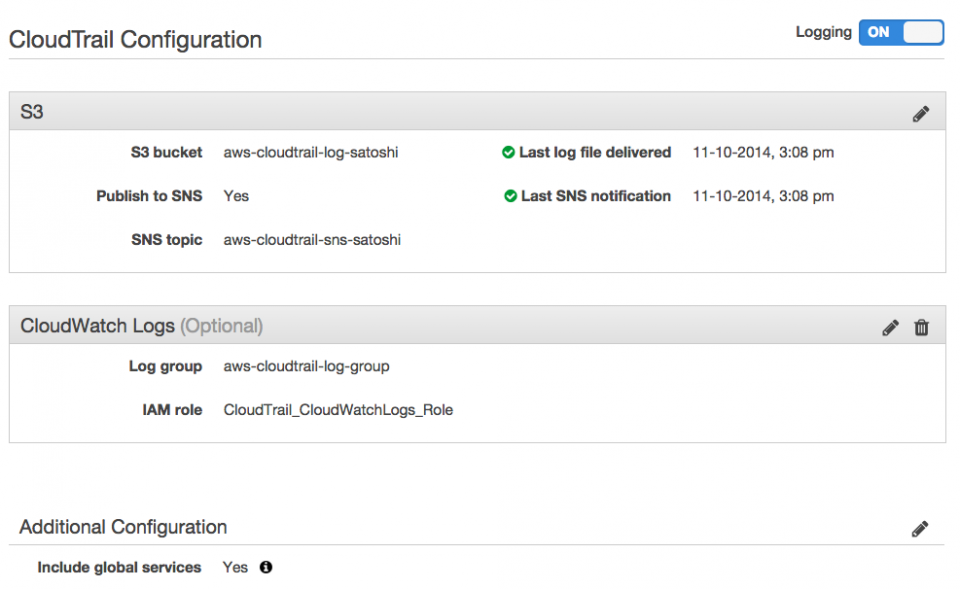The height and width of the screenshot is (589, 960).
Task: Click the pencil icon in the S3 header
Action: point(920,112)
